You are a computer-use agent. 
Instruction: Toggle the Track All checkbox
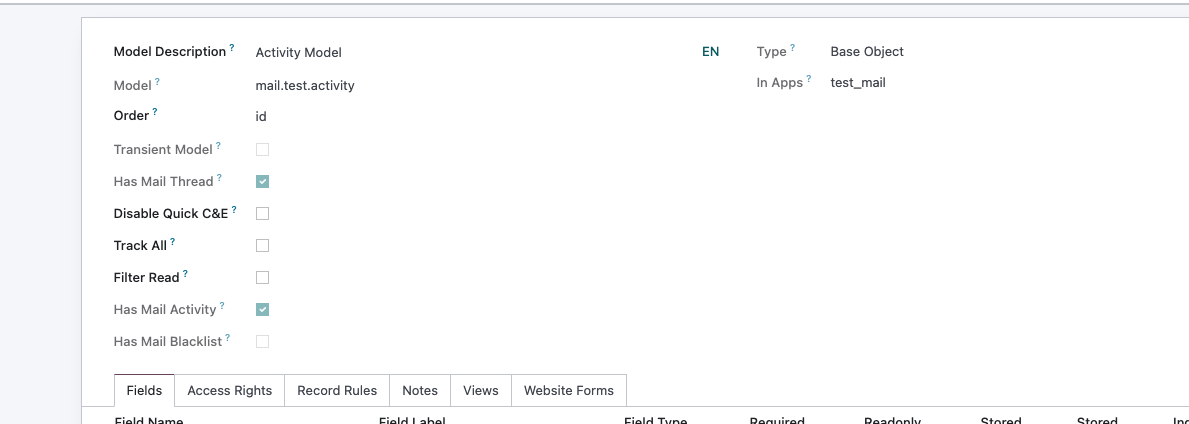click(263, 246)
